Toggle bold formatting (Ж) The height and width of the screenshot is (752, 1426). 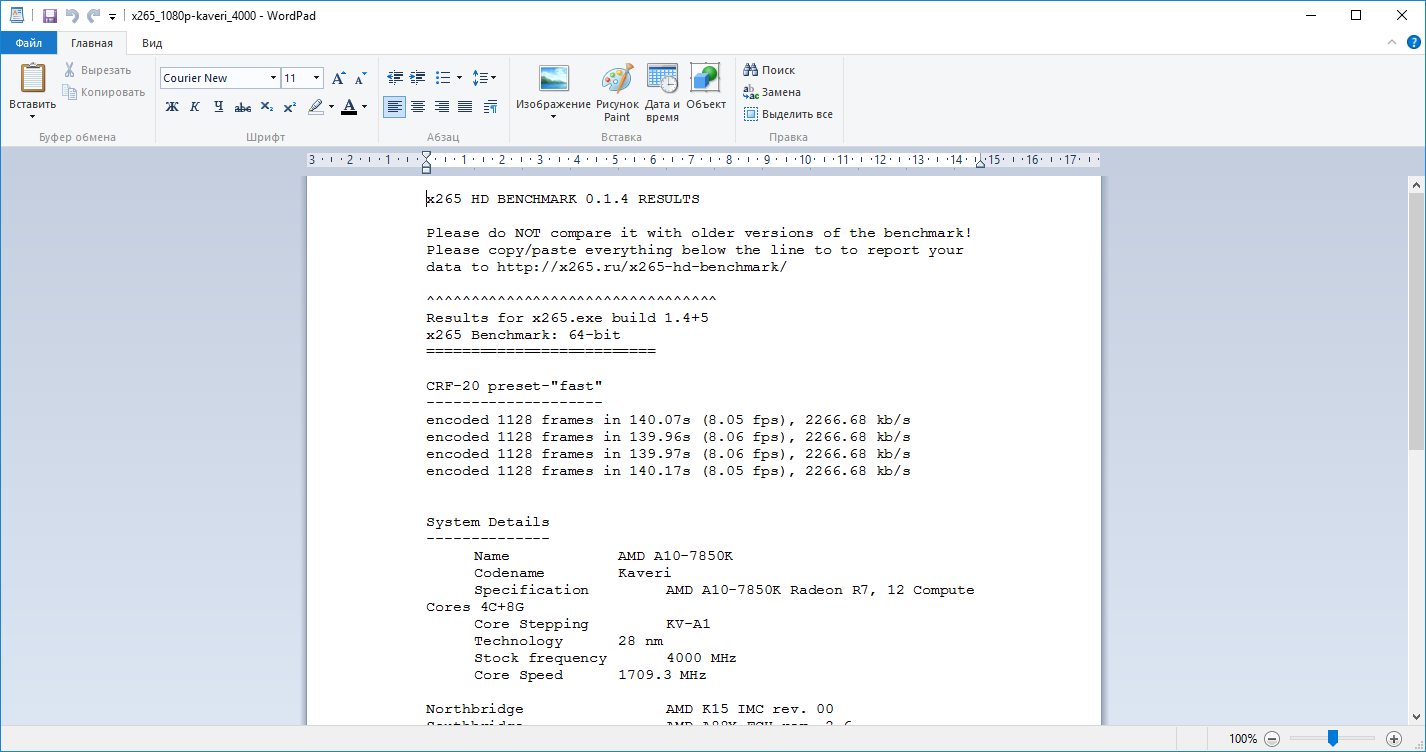pyautogui.click(x=172, y=107)
